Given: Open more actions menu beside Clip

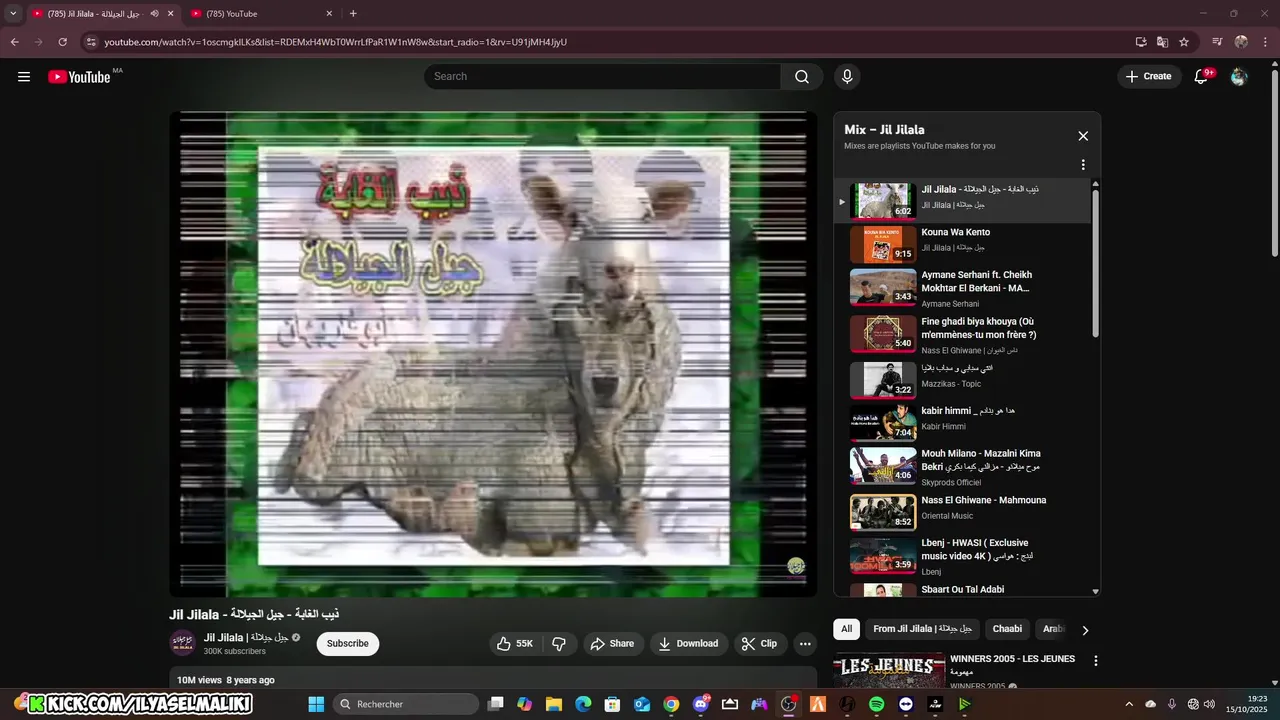Looking at the screenshot, I should pyautogui.click(x=805, y=644).
